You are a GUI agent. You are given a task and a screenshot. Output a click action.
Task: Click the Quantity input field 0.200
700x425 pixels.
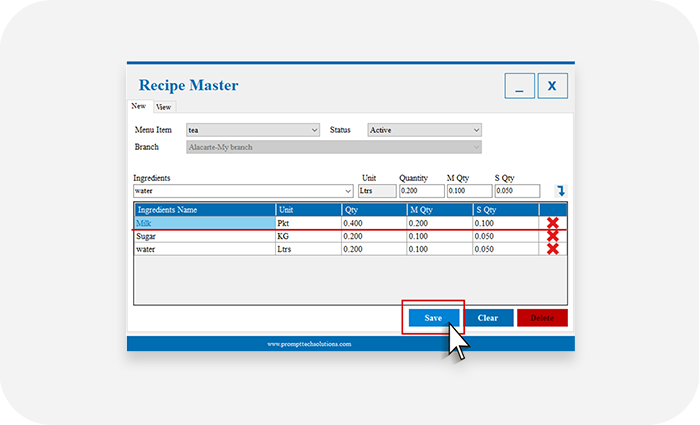[422, 191]
